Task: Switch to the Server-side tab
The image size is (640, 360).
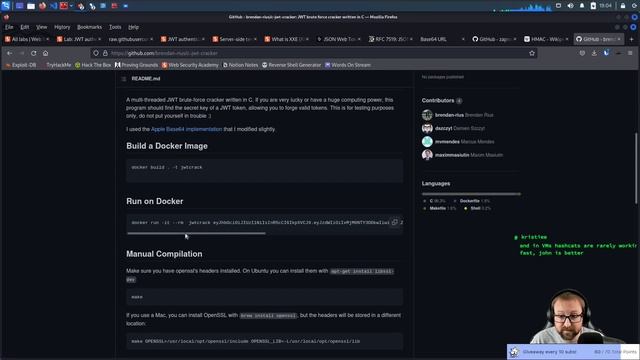Action: click(x=234, y=39)
